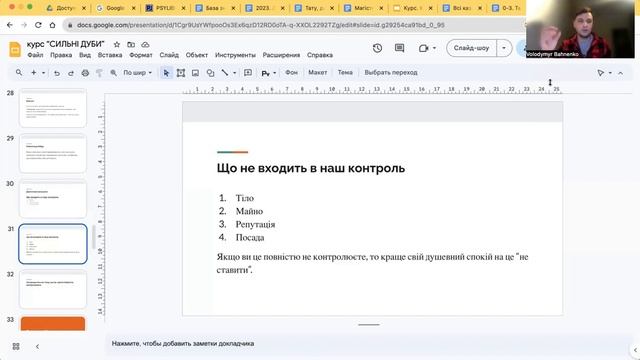Collapse the filmstrip with the arrow
Image resolution: width=640 pixels, height=360 pixels.
[37, 347]
